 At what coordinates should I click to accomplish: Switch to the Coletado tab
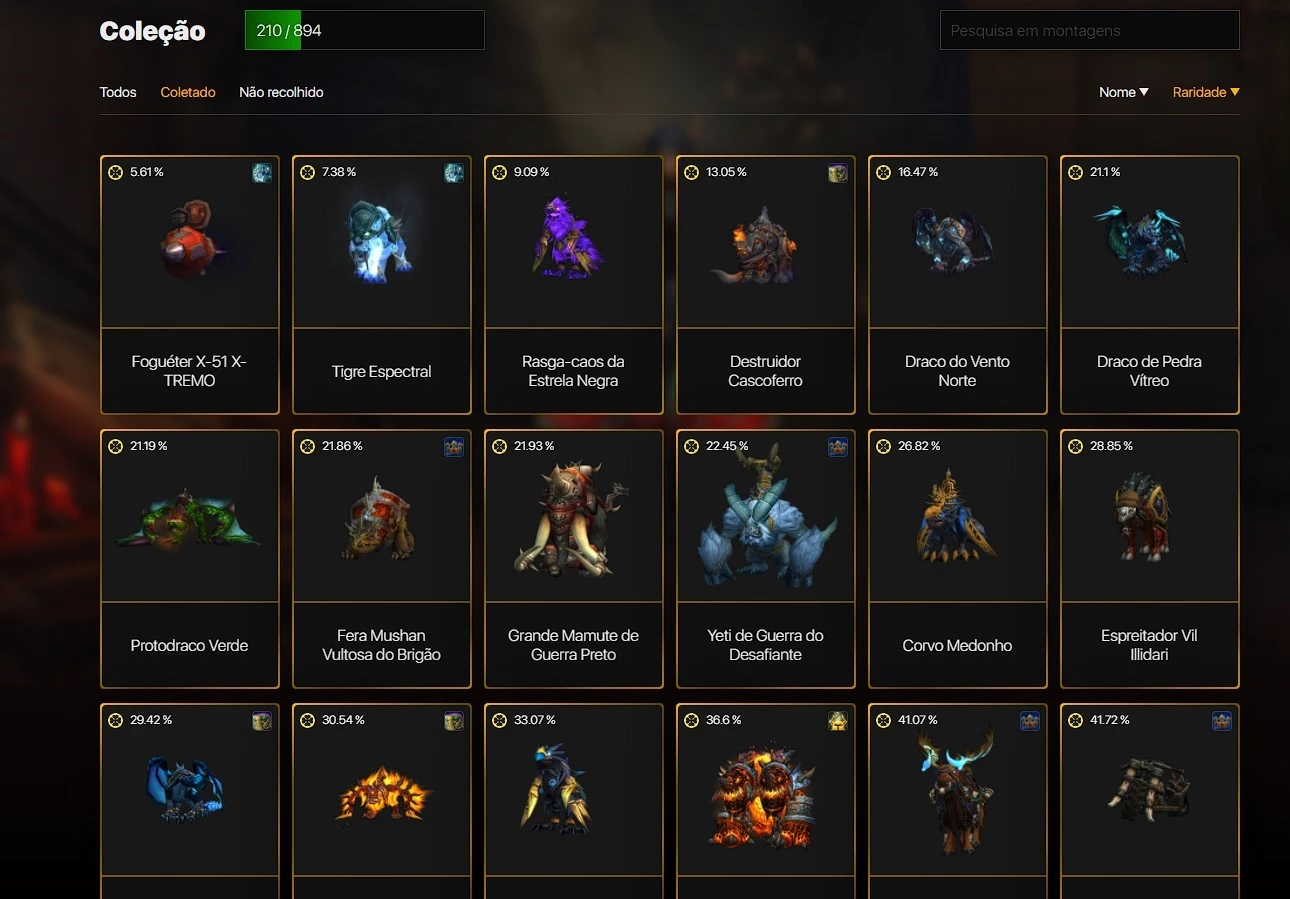click(x=188, y=92)
